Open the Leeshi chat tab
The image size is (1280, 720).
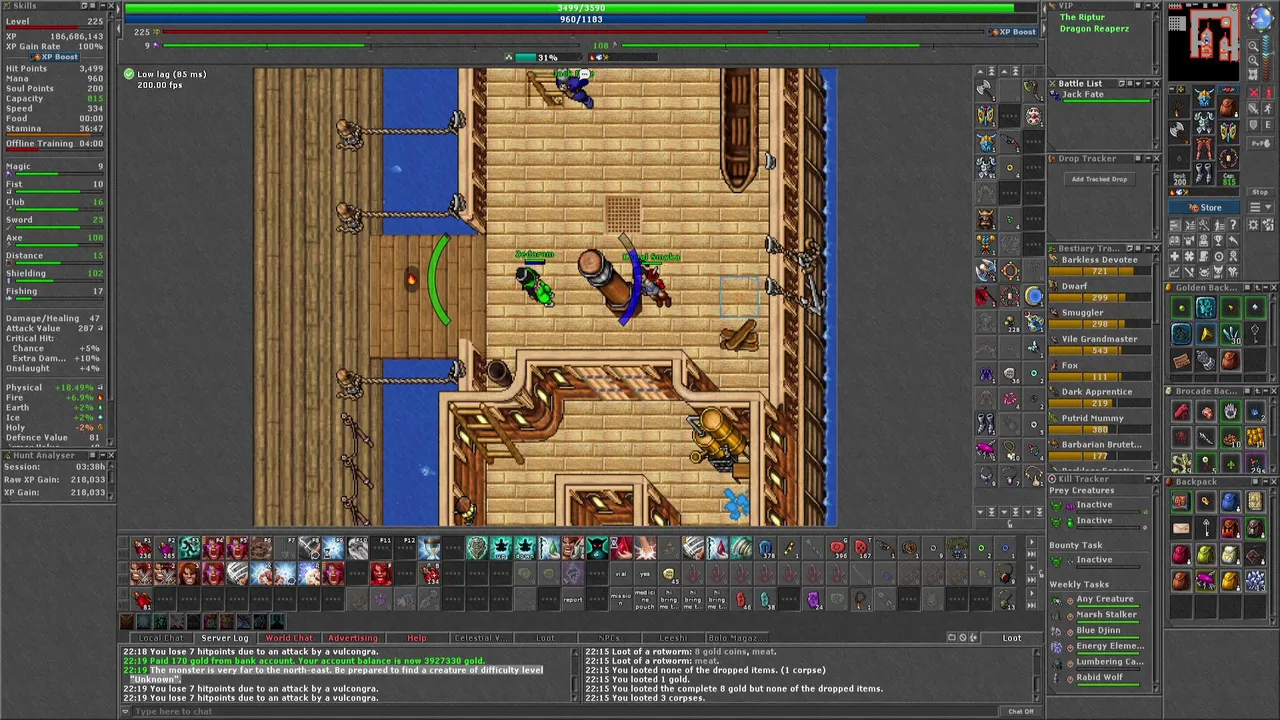click(x=672, y=638)
